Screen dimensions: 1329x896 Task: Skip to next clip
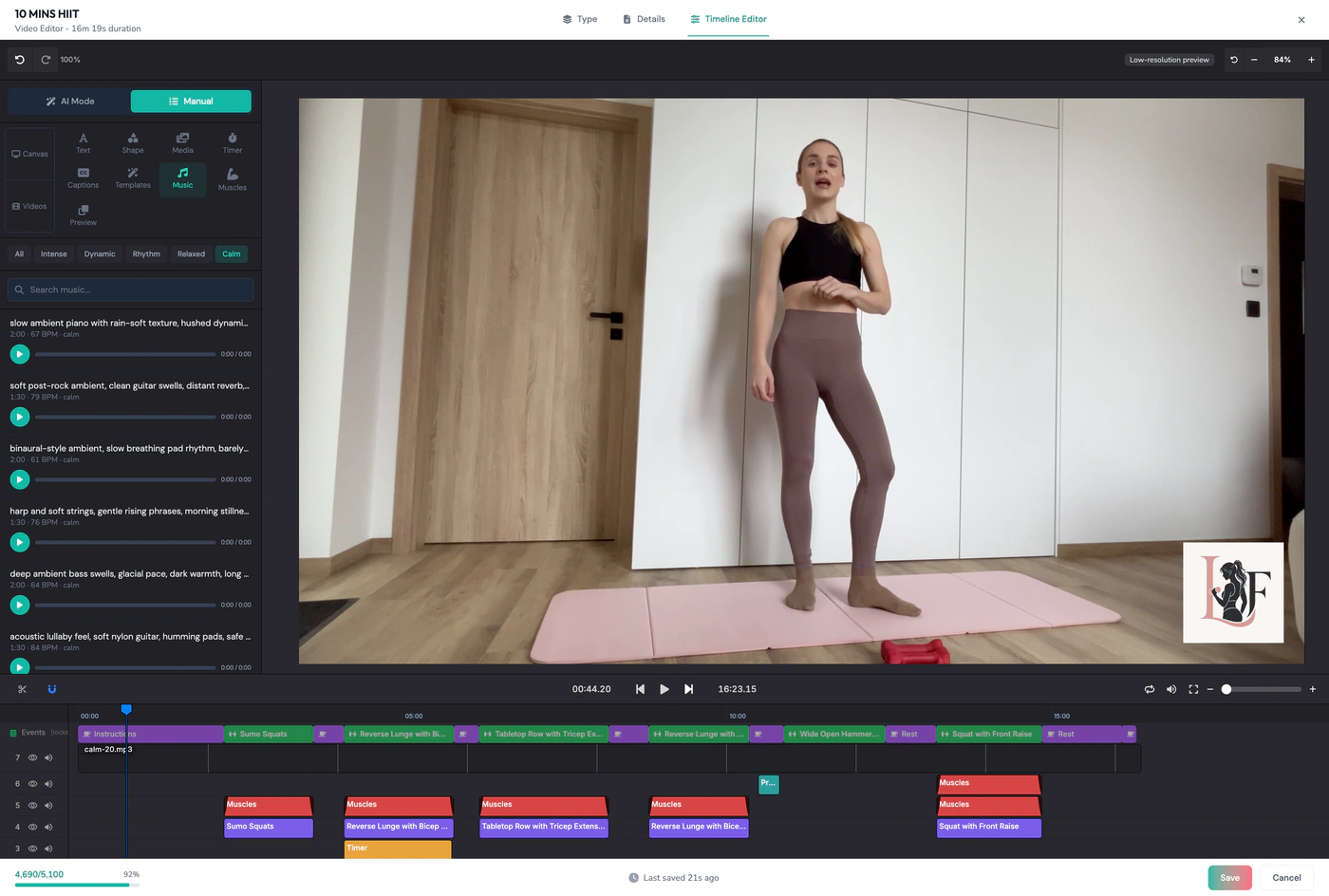689,689
